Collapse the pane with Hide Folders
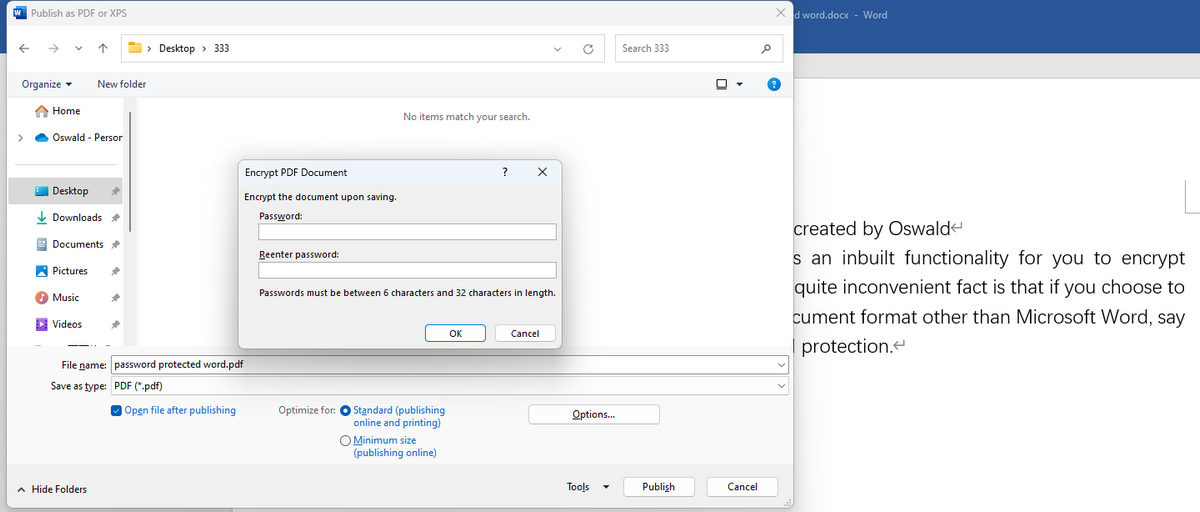Image resolution: width=1200 pixels, height=512 pixels. click(x=53, y=489)
